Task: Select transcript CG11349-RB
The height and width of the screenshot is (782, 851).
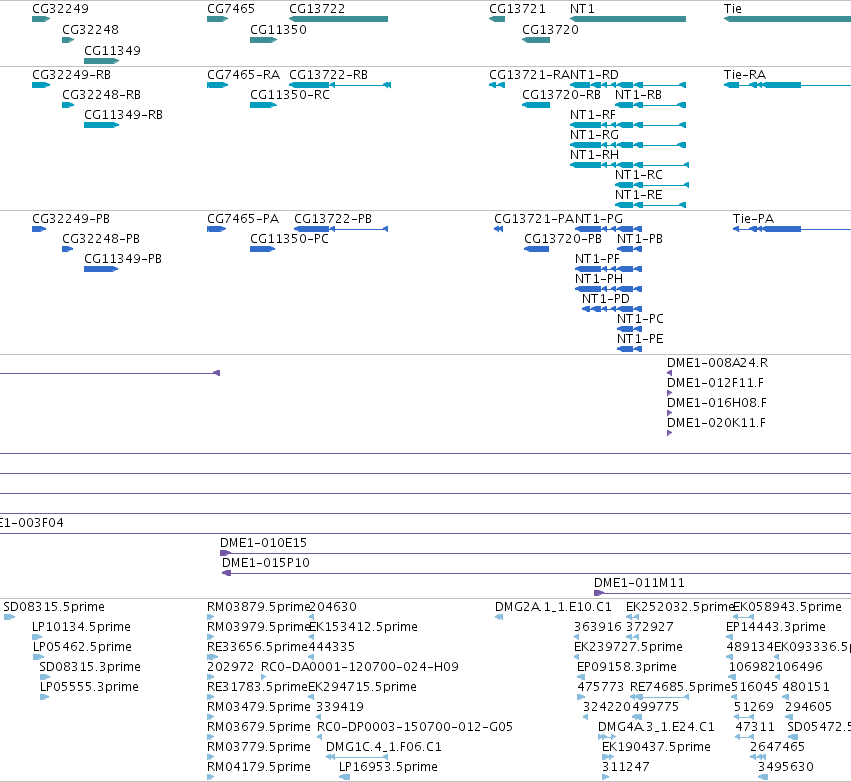Action: (123, 115)
